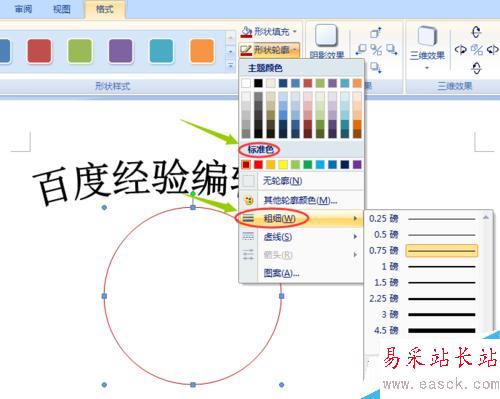Image resolution: width=500 pixels, height=399 pixels.
Task: Click the green rotation handle above circle
Action: [193, 194]
